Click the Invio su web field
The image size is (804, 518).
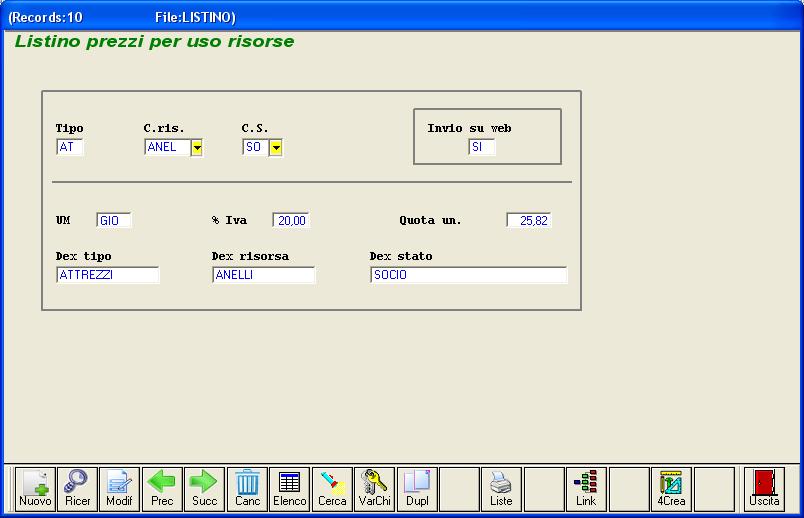(x=481, y=148)
